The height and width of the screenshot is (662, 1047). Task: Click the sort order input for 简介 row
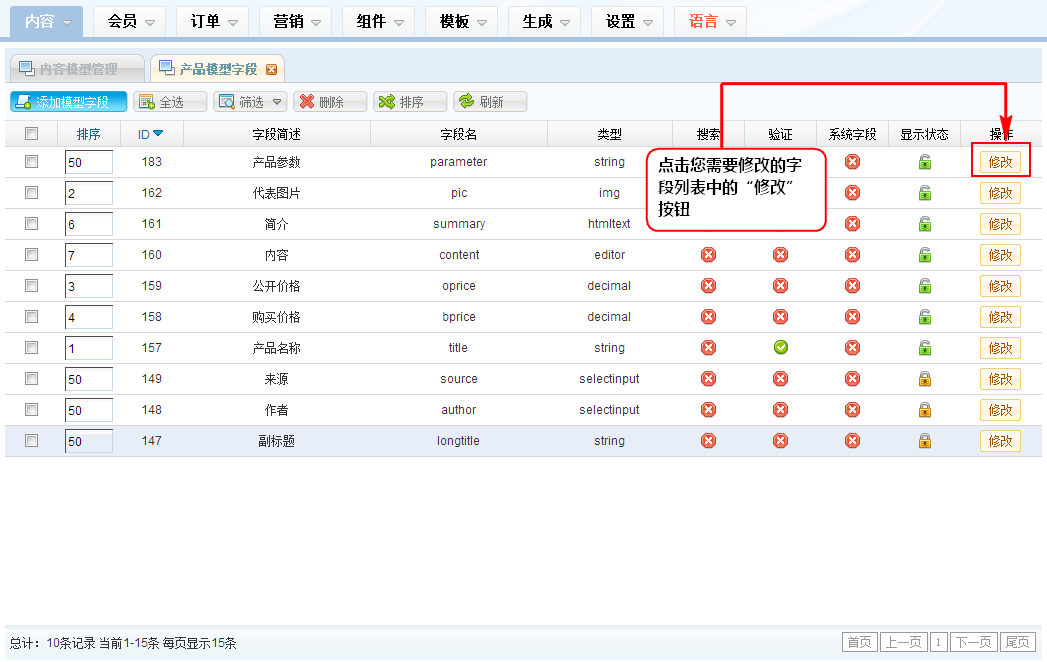click(x=88, y=224)
